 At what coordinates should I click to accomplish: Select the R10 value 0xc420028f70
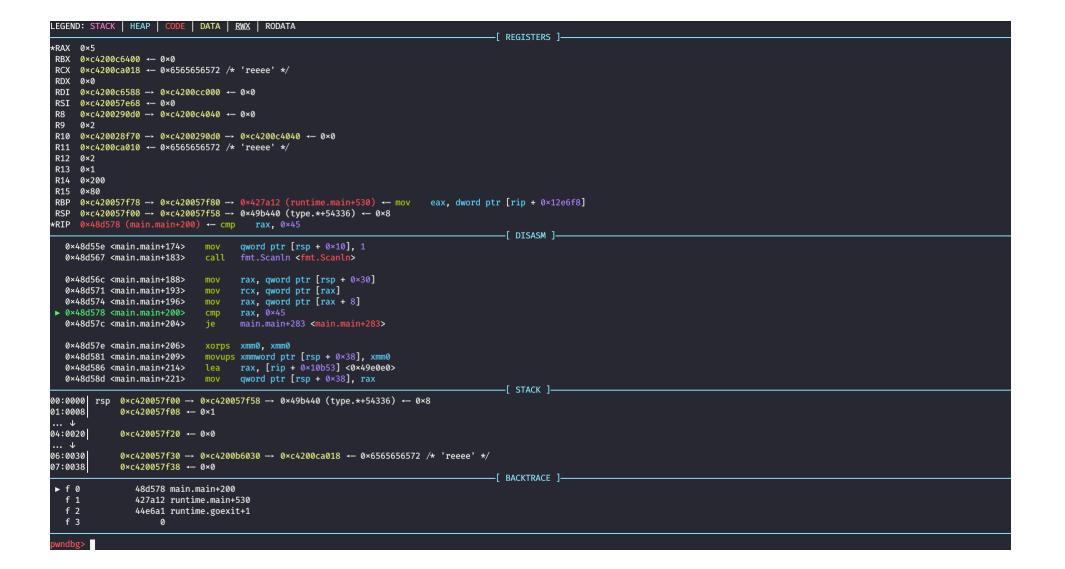[110, 136]
